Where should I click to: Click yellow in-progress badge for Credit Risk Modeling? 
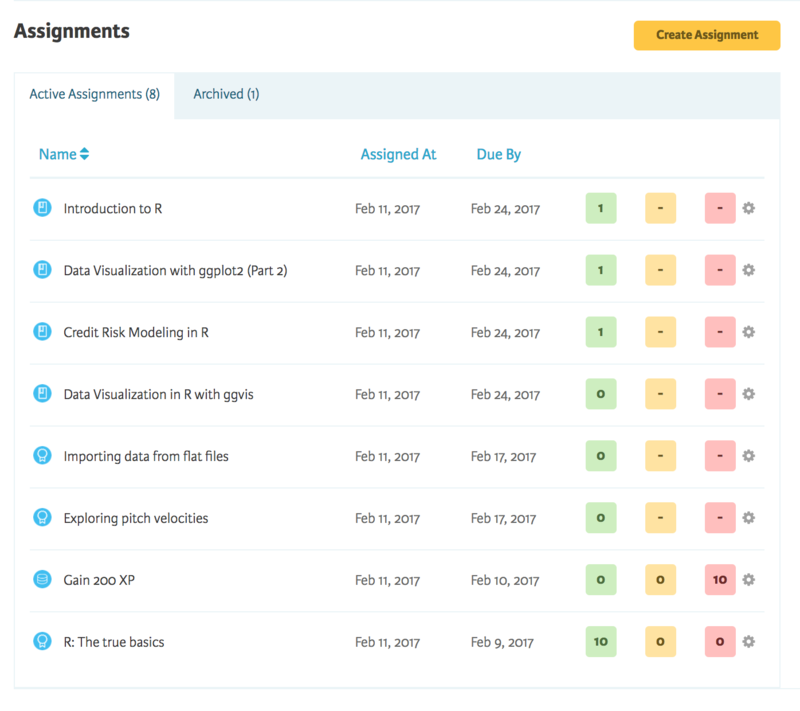click(x=660, y=332)
